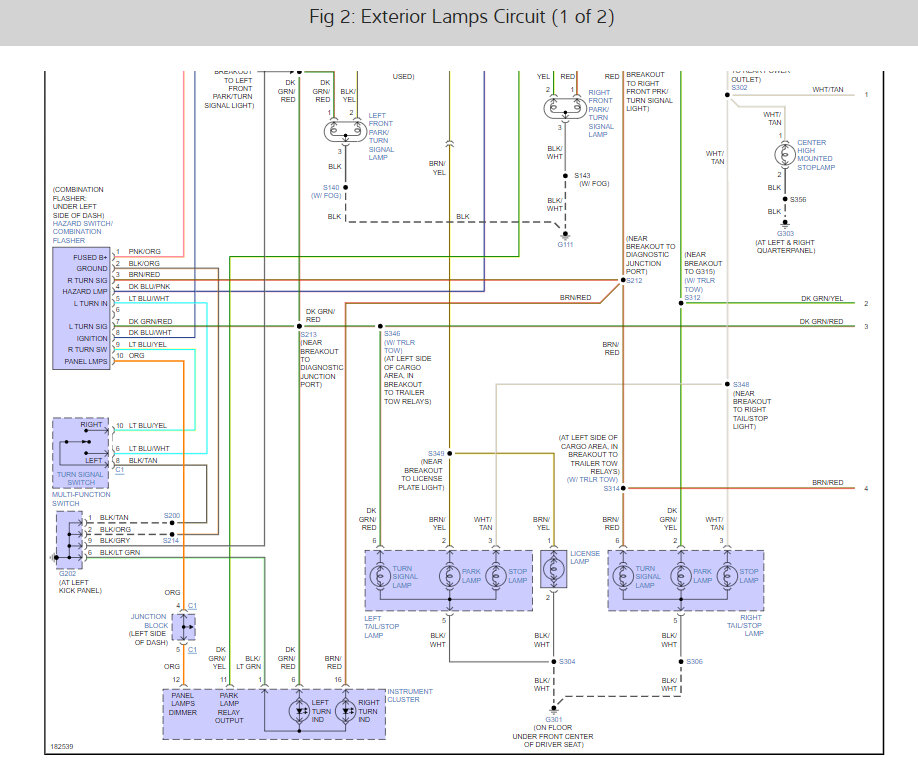
Task: Click the S304 splice label
Action: 567,661
